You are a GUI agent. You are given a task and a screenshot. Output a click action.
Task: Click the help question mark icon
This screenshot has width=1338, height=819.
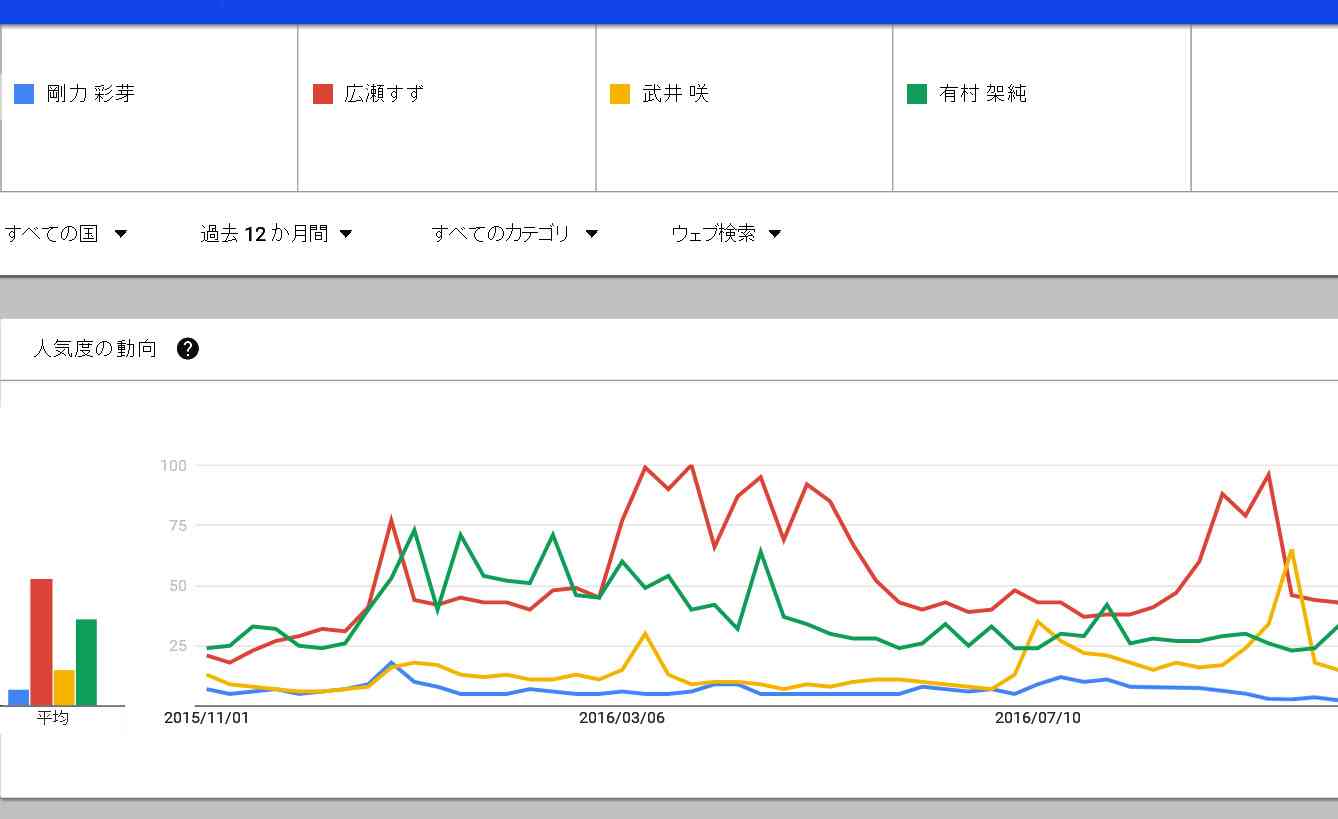tap(188, 349)
